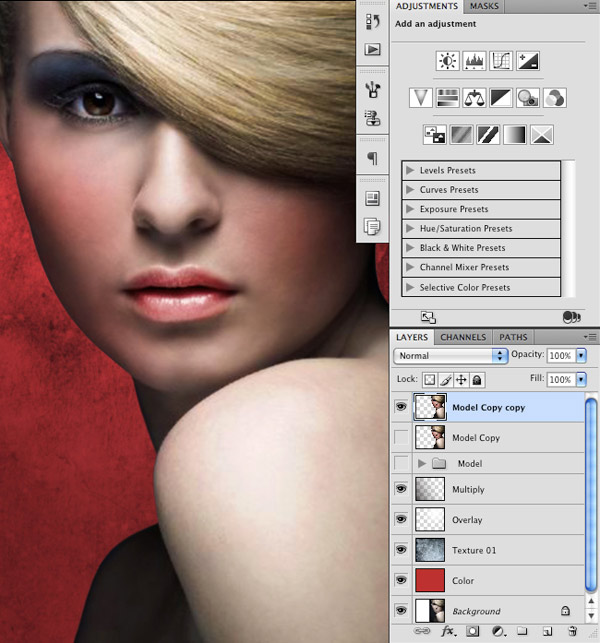Add a Photo Filter adjustment
The image size is (600, 643).
(x=528, y=97)
